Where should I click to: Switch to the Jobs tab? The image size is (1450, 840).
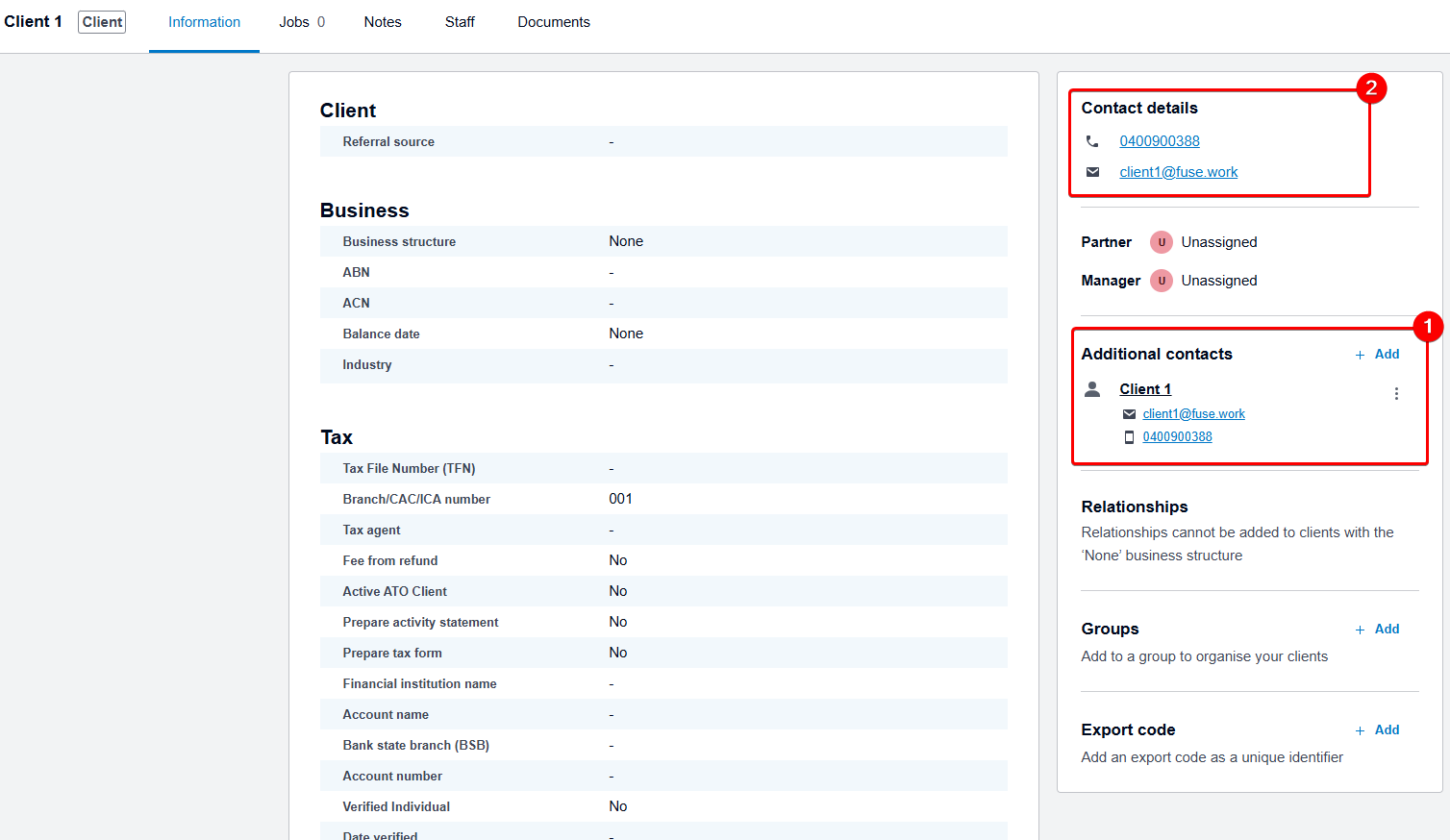click(301, 22)
